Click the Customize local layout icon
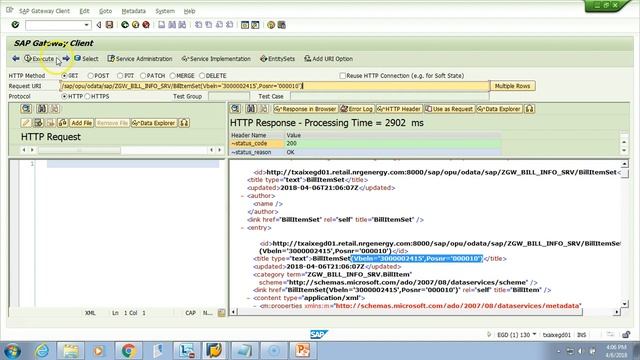Viewport: 640px width, 360px height. (x=282, y=25)
